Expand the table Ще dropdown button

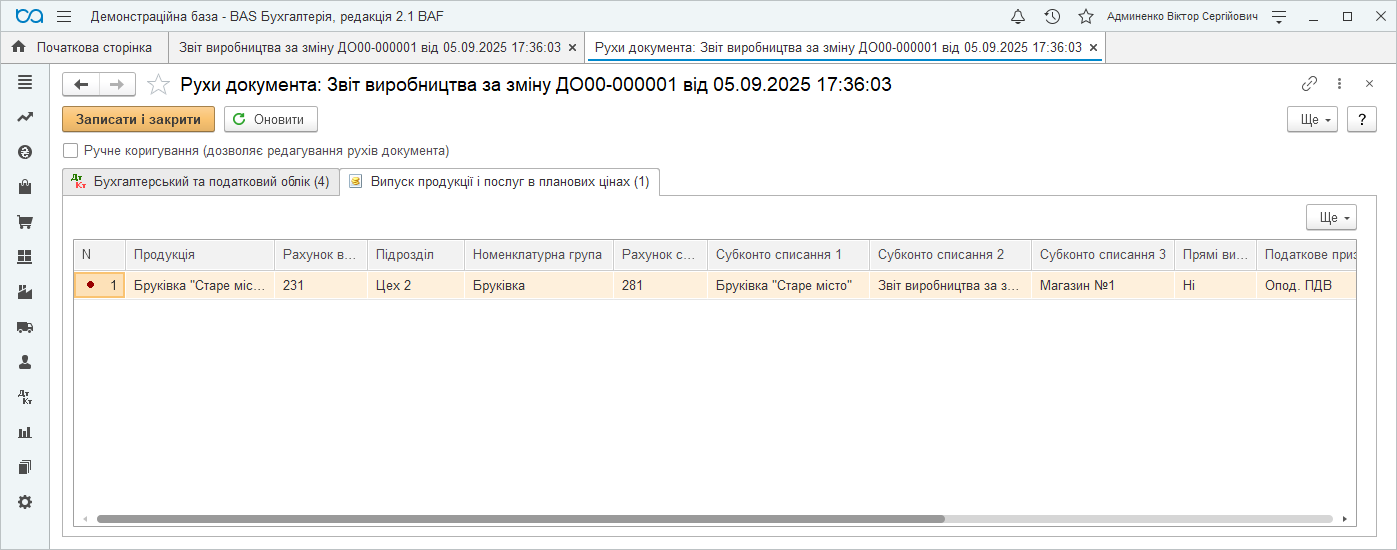pos(1331,218)
